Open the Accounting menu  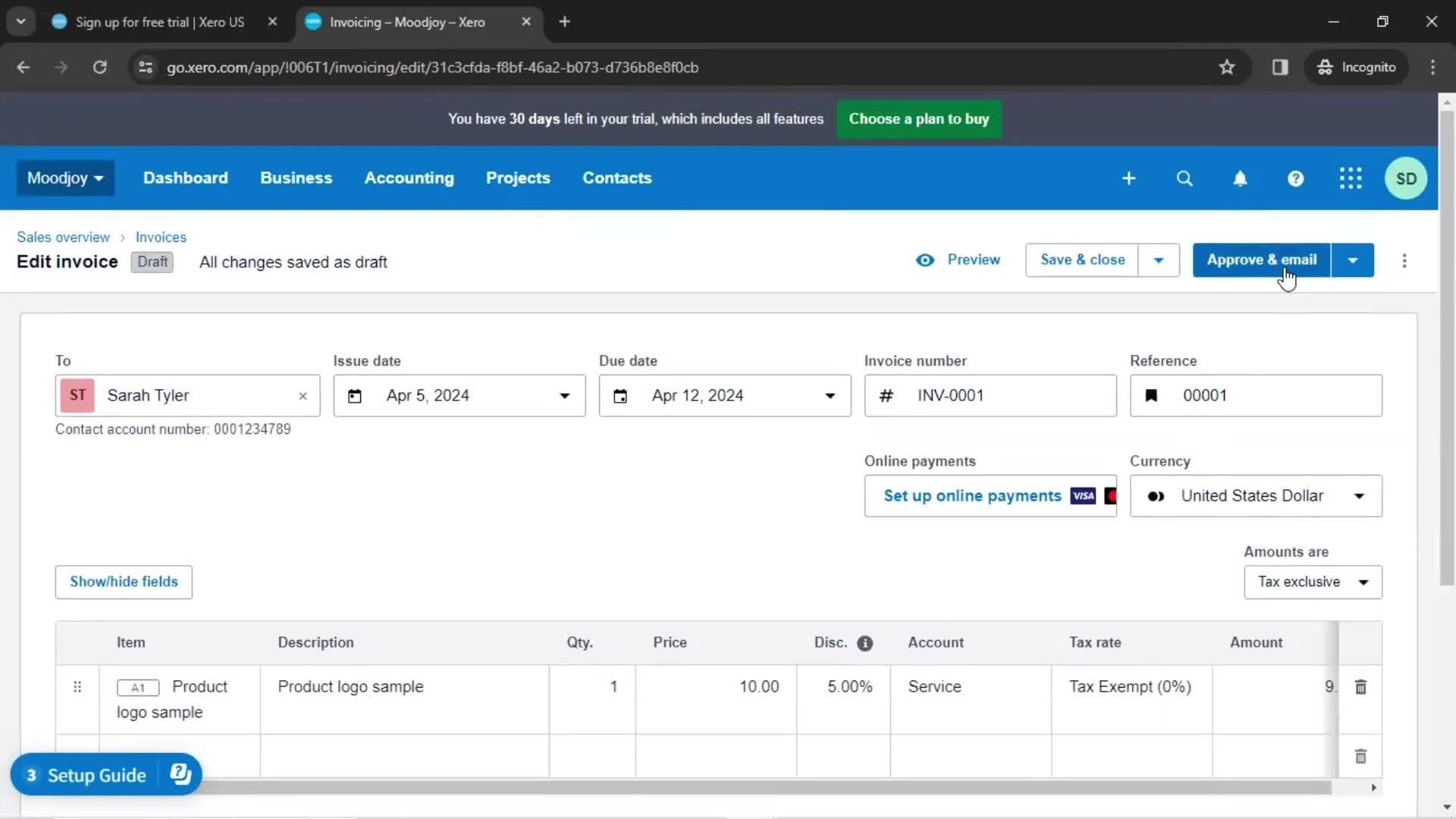(409, 178)
